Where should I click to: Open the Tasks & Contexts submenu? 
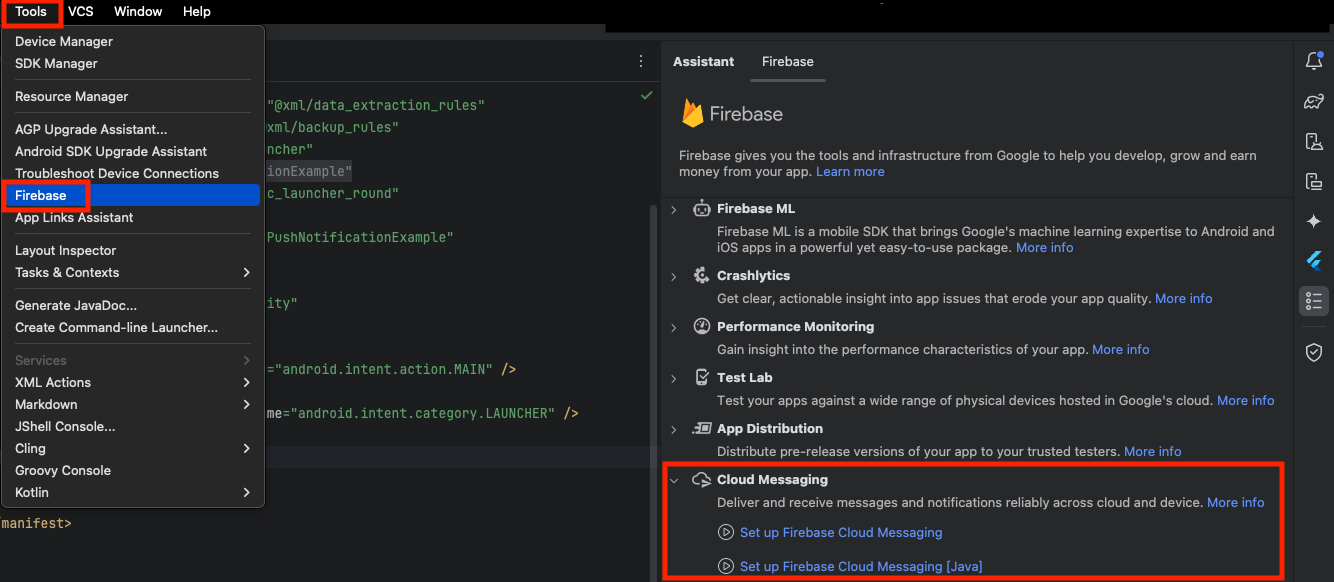pyautogui.click(x=67, y=273)
